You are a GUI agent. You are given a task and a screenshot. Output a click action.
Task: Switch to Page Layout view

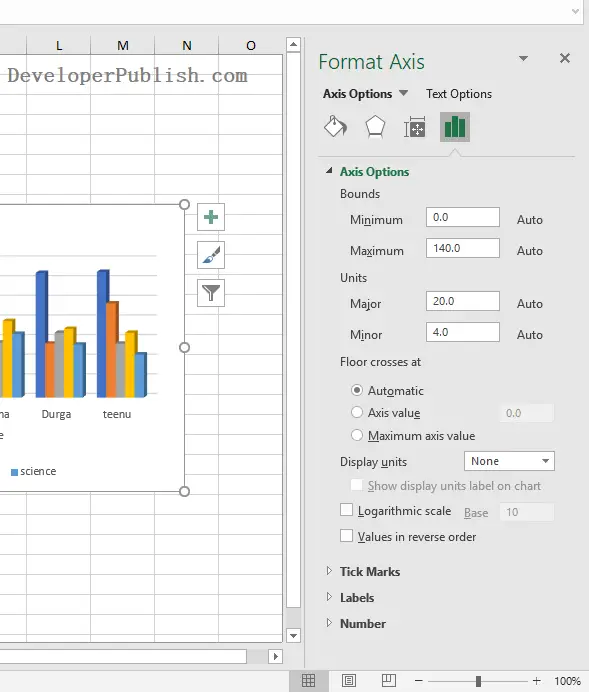349,681
